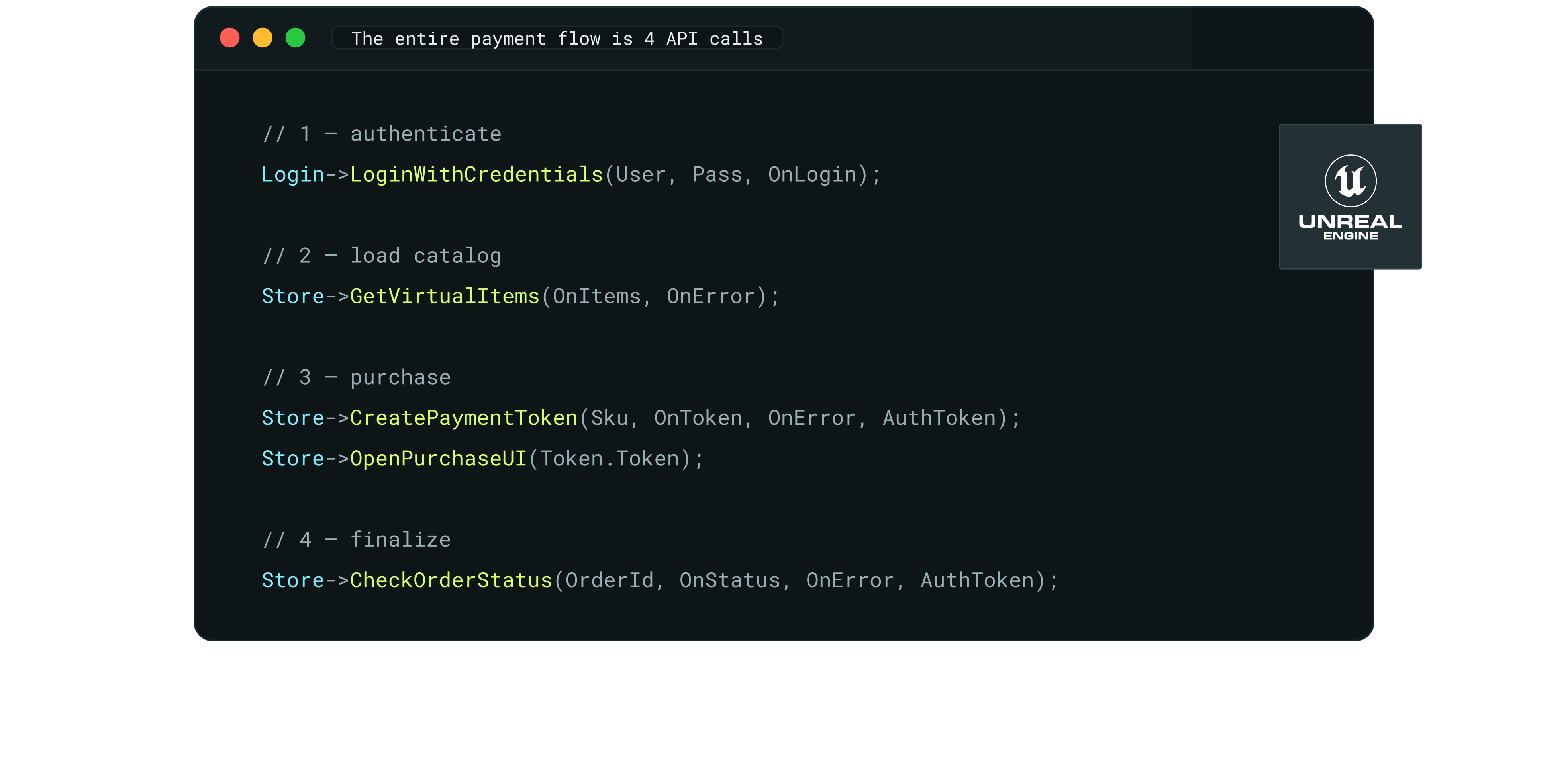The width and height of the screenshot is (1568, 774).
Task: Click the Token.Token argument
Action: [x=609, y=458]
